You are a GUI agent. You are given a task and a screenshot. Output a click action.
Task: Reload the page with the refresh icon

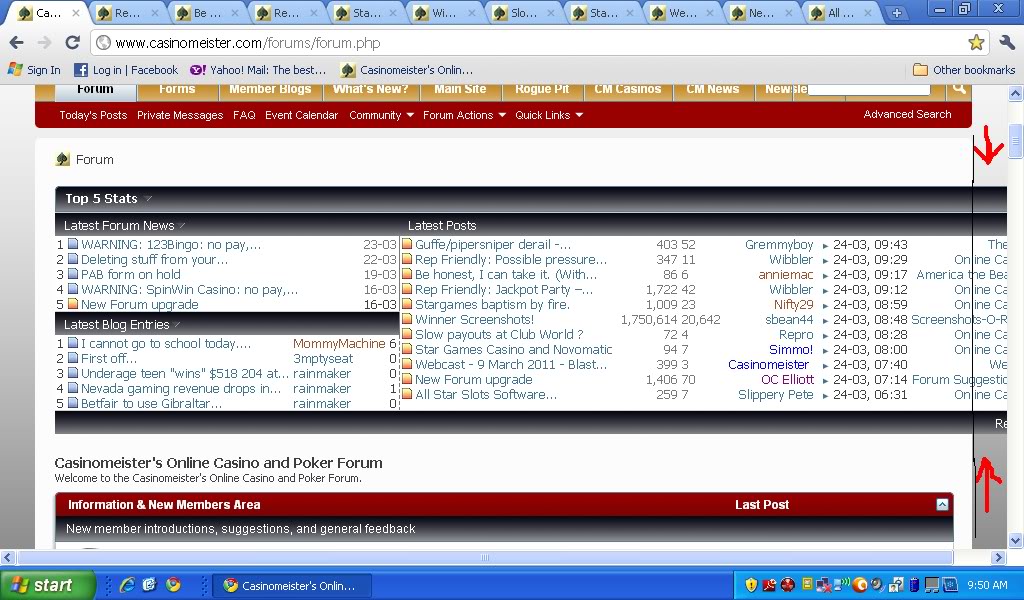72,43
